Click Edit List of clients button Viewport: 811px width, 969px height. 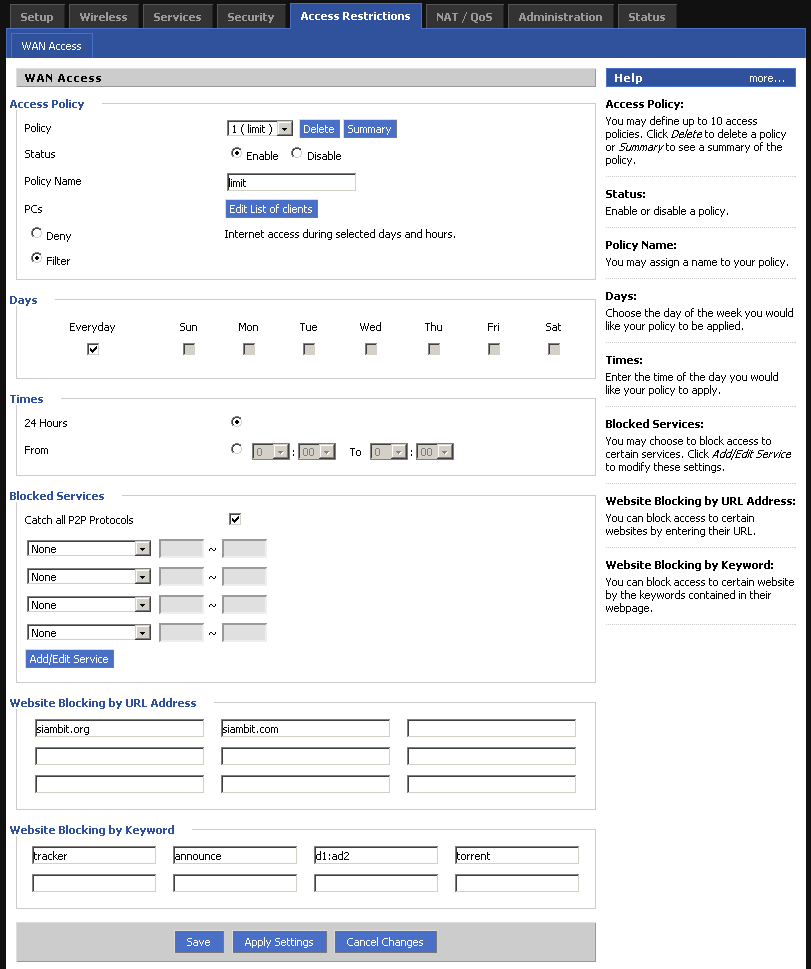(x=271, y=209)
